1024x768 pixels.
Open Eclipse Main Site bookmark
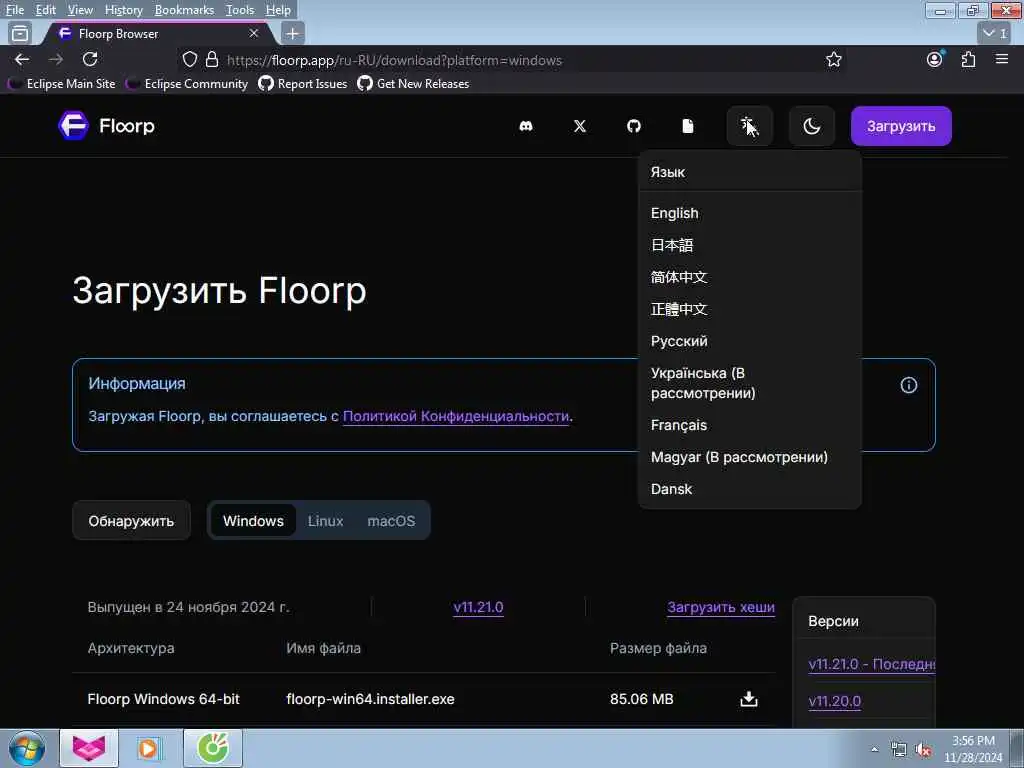point(62,84)
